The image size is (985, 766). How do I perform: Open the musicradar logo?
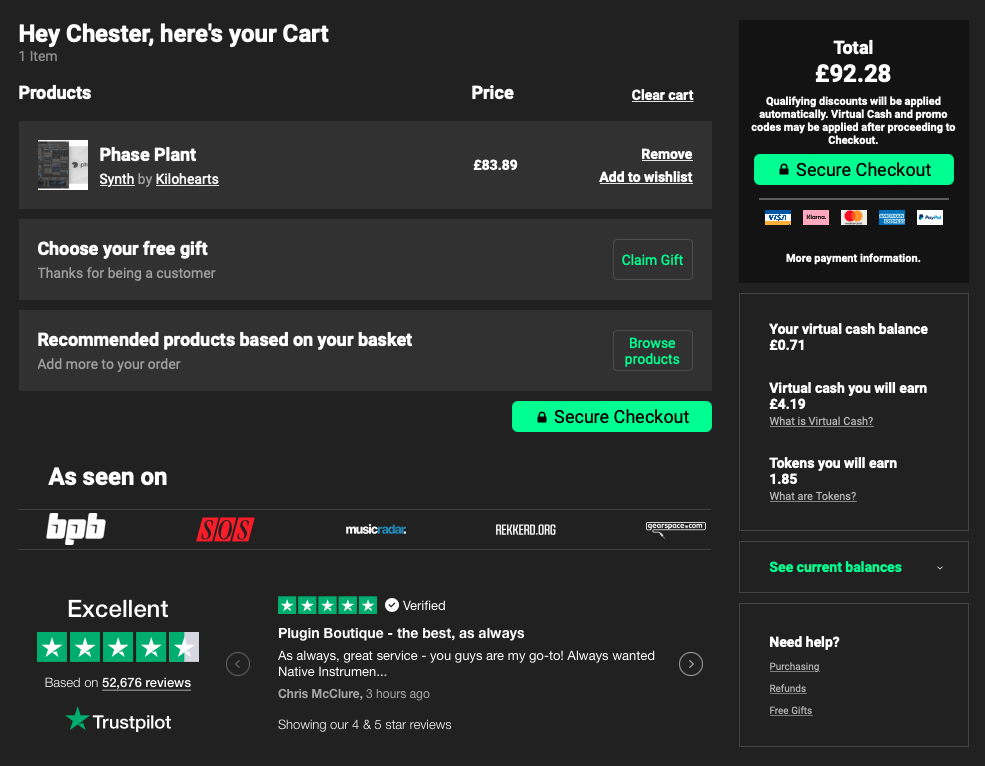[x=376, y=530]
